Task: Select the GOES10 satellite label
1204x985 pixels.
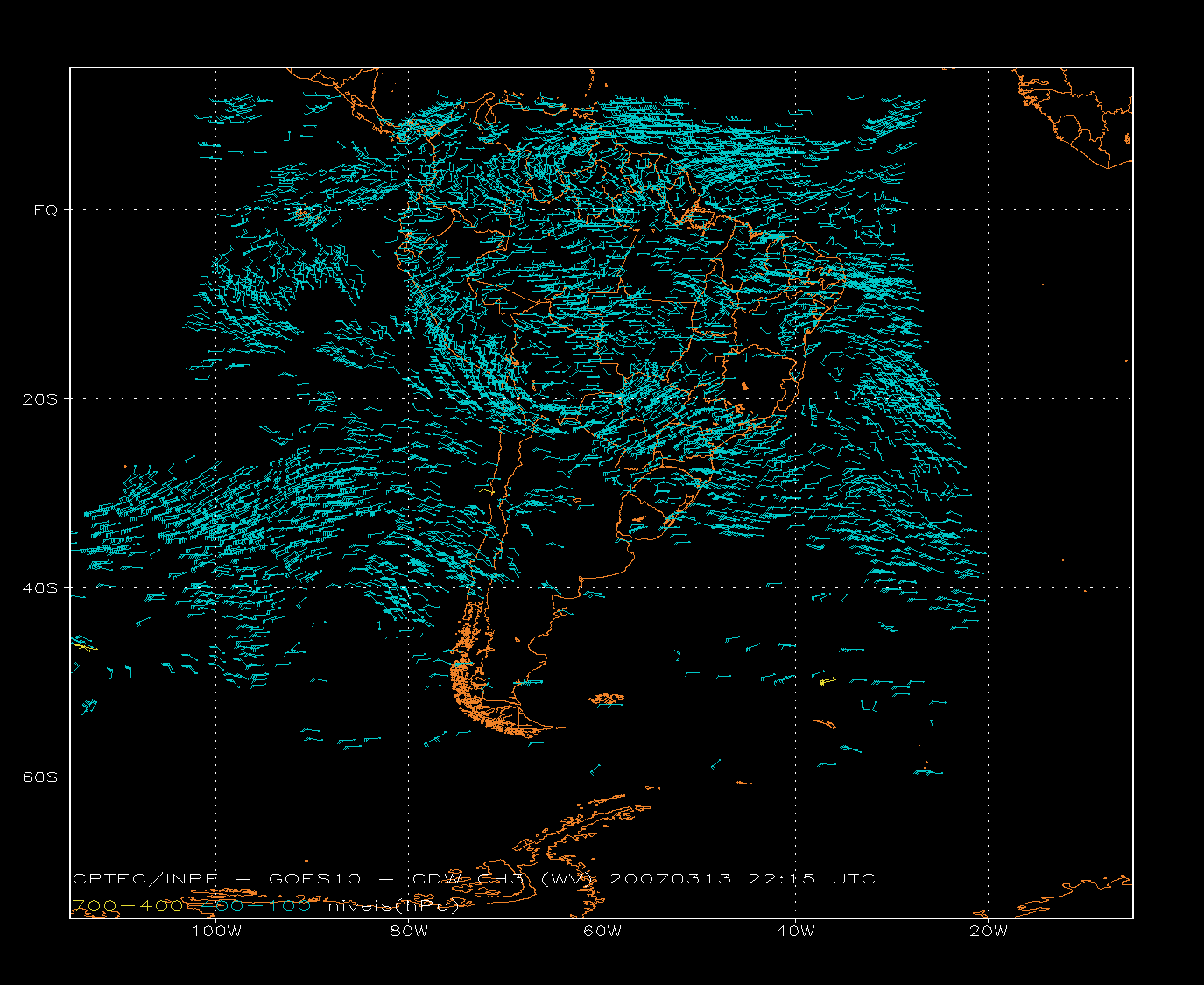Action: [x=316, y=878]
